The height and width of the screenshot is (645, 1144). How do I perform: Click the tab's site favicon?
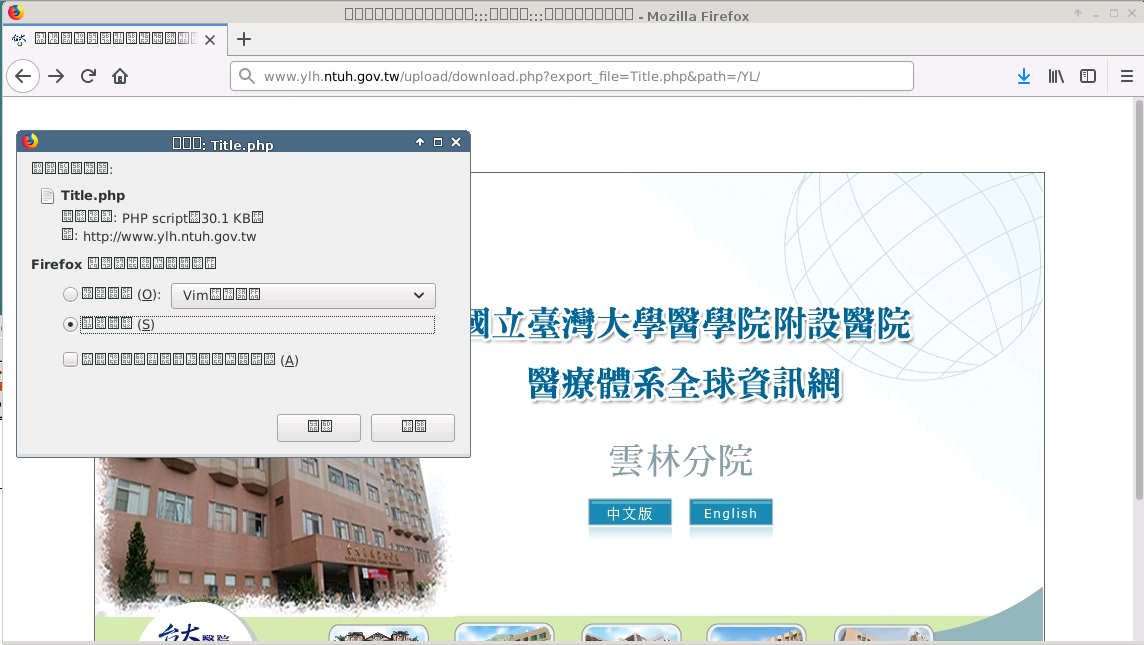[x=19, y=39]
